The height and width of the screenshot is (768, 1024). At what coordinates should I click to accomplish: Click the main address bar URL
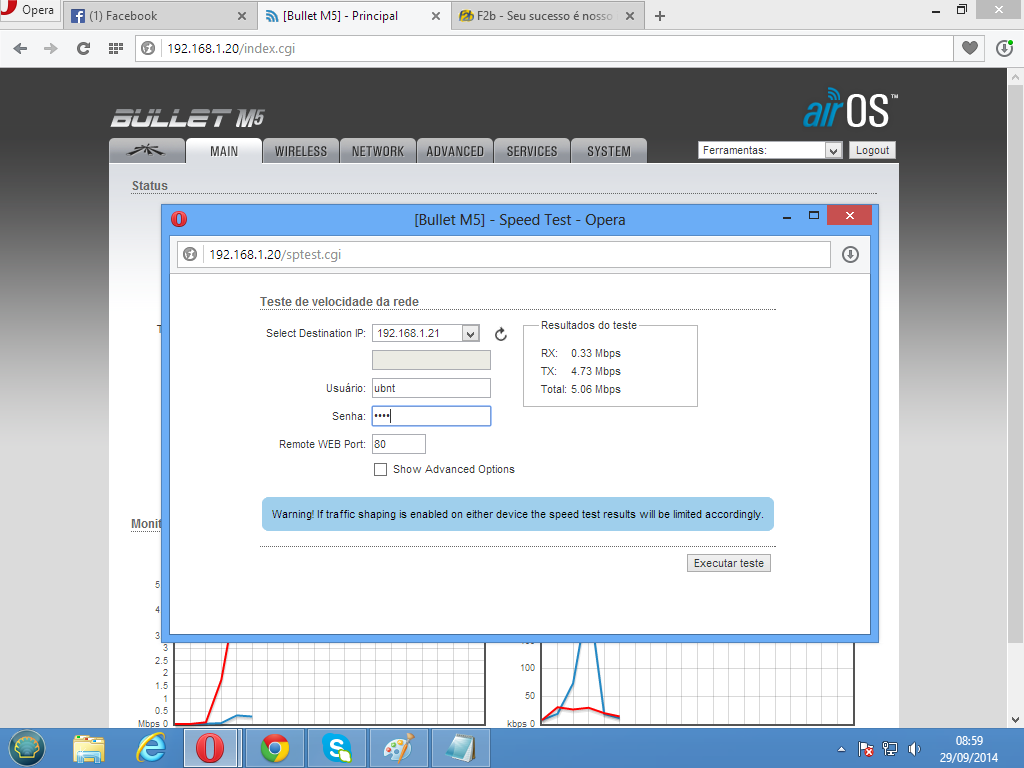click(x=231, y=48)
